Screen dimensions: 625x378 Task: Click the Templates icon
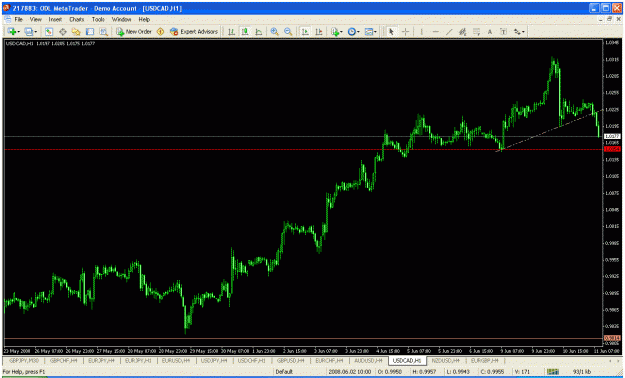[x=369, y=32]
